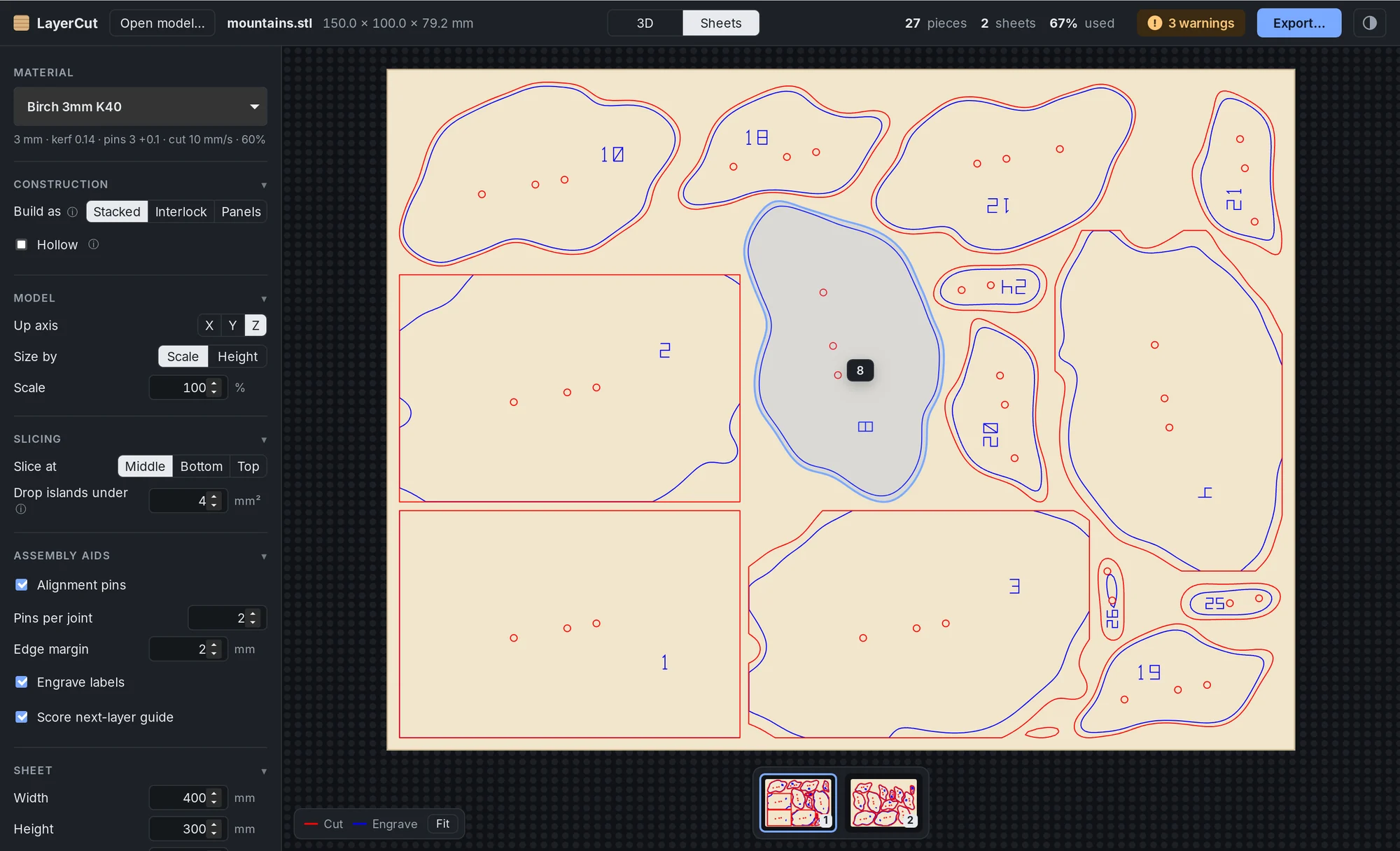Click the Drop islands stepper arrows
1400x851 pixels.
pos(214,501)
